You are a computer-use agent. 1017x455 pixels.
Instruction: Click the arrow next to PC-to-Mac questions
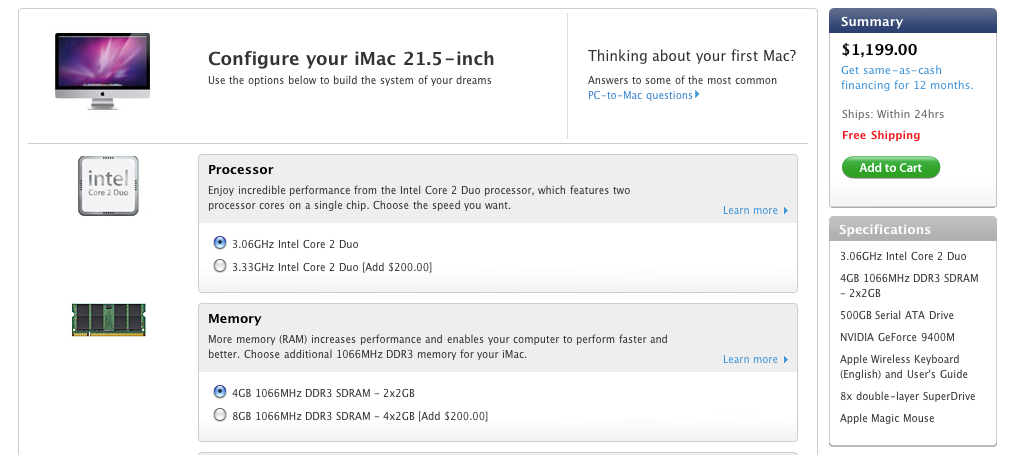(697, 95)
